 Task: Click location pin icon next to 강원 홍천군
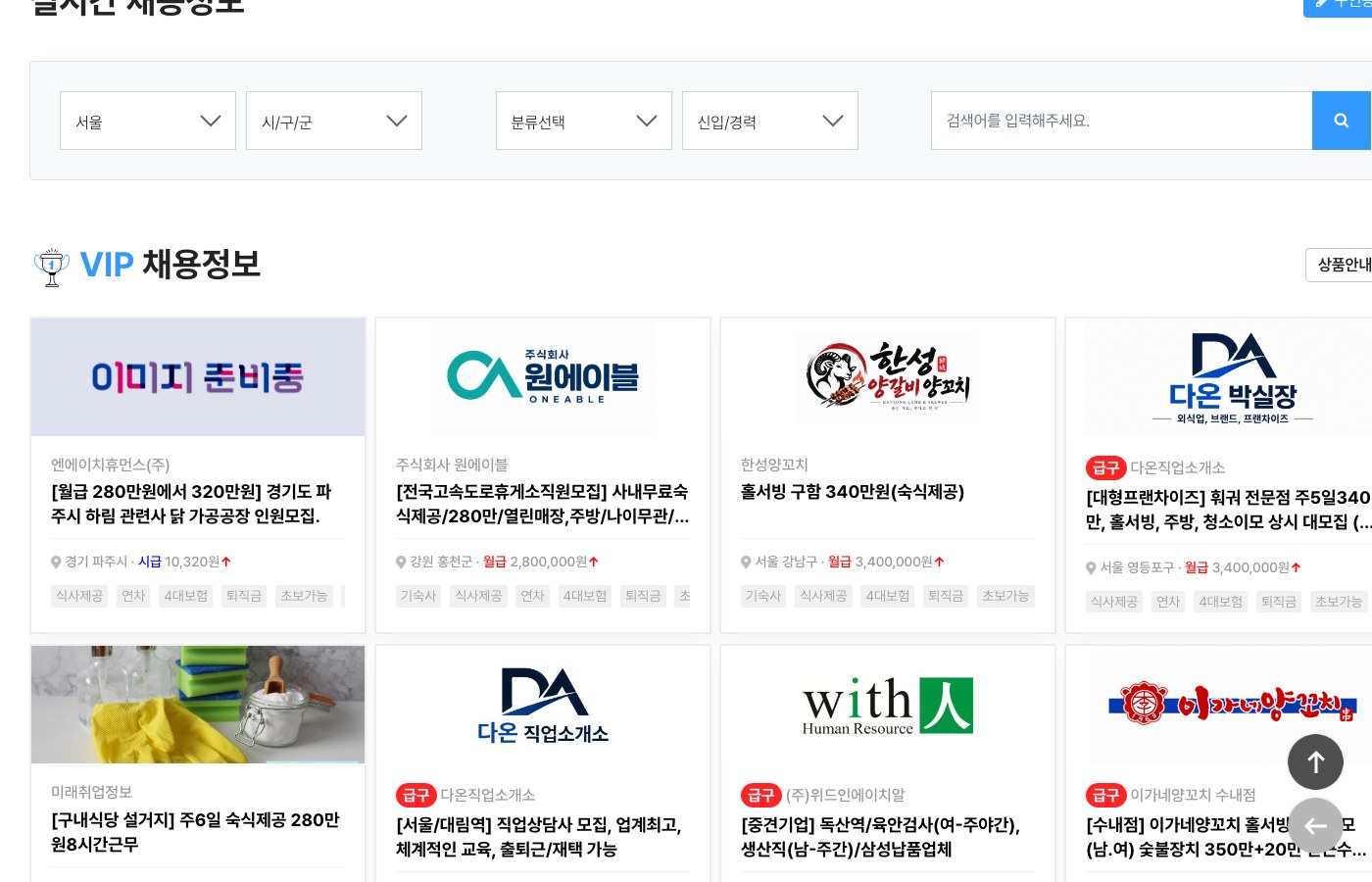tap(401, 562)
